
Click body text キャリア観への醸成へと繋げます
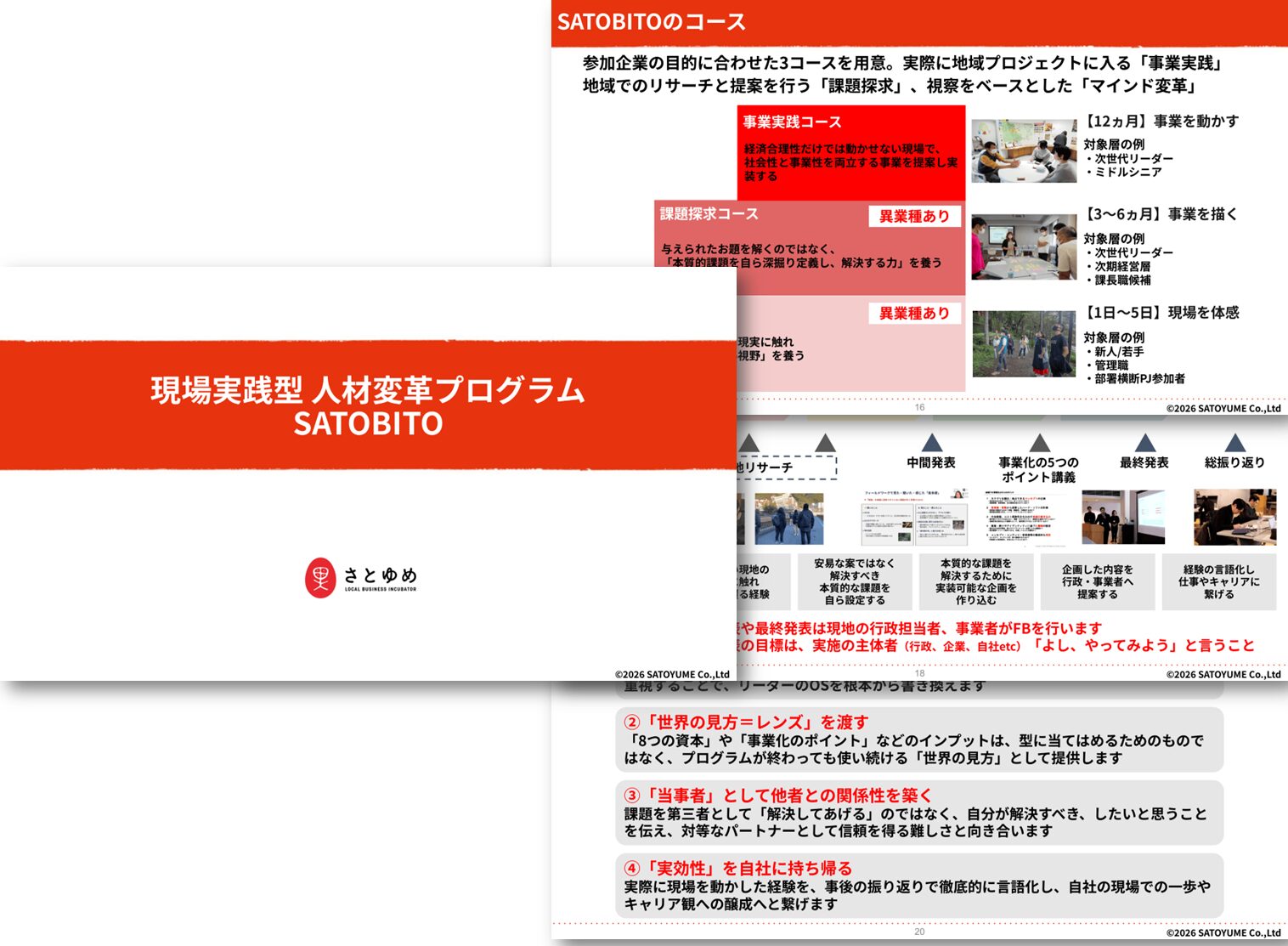click(x=732, y=904)
